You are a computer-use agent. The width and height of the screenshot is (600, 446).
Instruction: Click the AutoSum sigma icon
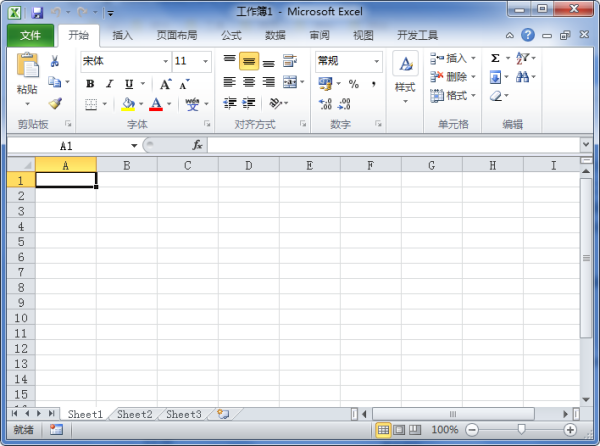pyautogui.click(x=495, y=58)
